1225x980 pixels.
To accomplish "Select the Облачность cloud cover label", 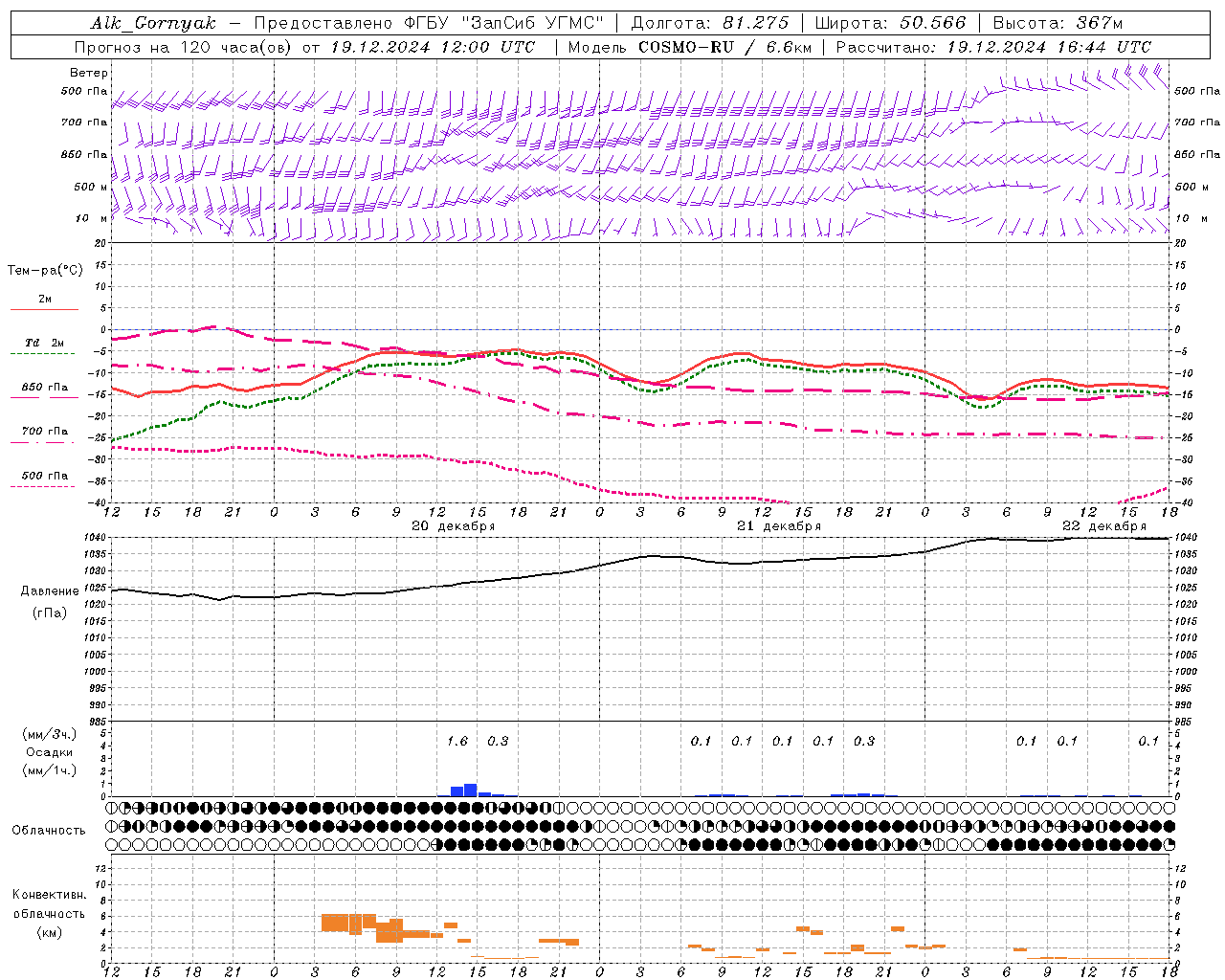I will pos(49,831).
